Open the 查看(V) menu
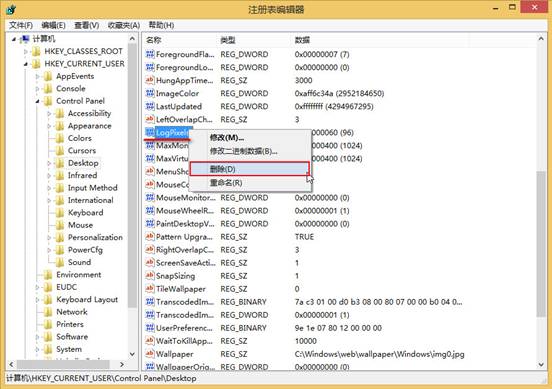552x389 pixels. [x=87, y=25]
